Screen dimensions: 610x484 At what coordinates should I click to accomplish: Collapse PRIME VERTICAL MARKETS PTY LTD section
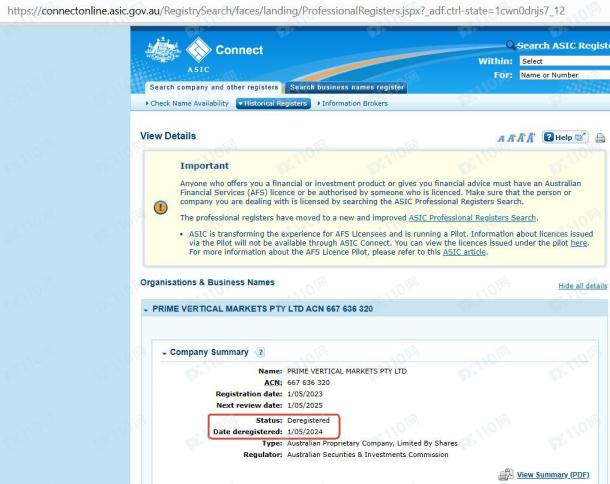[x=146, y=310]
